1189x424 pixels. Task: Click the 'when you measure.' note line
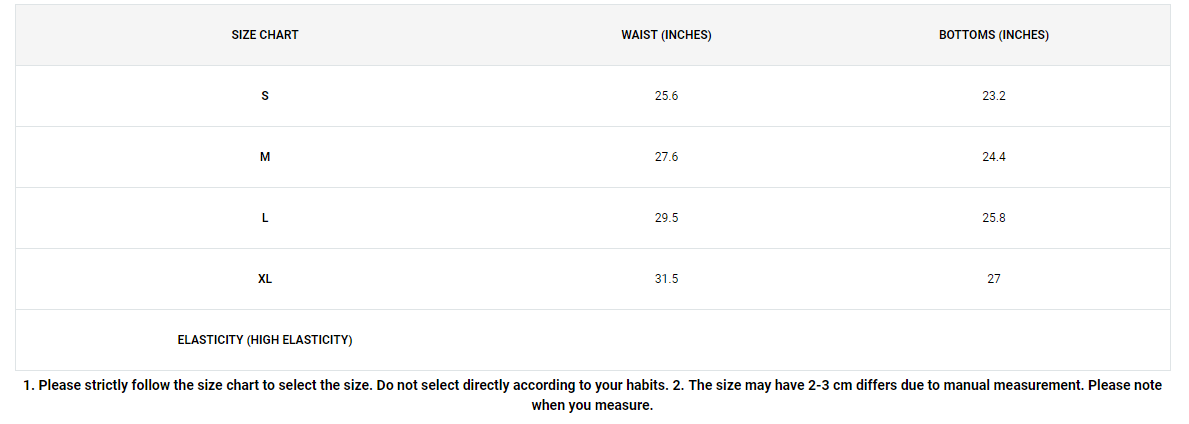(x=592, y=406)
